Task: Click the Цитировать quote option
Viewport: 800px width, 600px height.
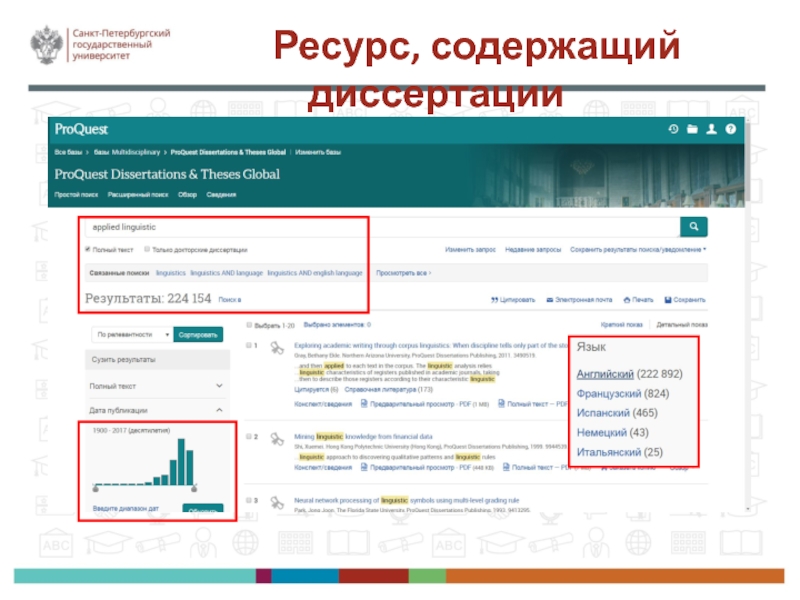Action: 513,300
